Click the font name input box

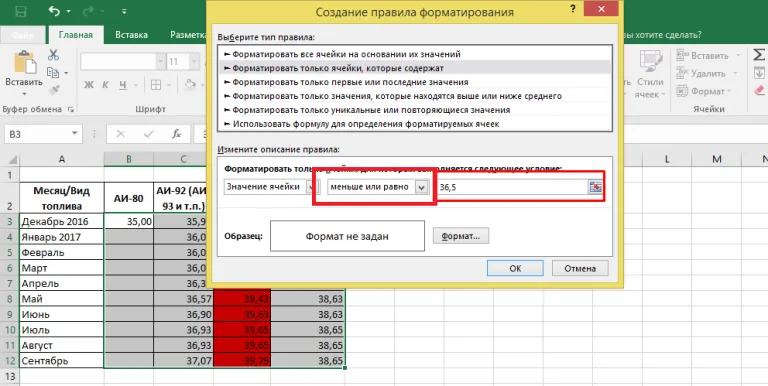118,62
